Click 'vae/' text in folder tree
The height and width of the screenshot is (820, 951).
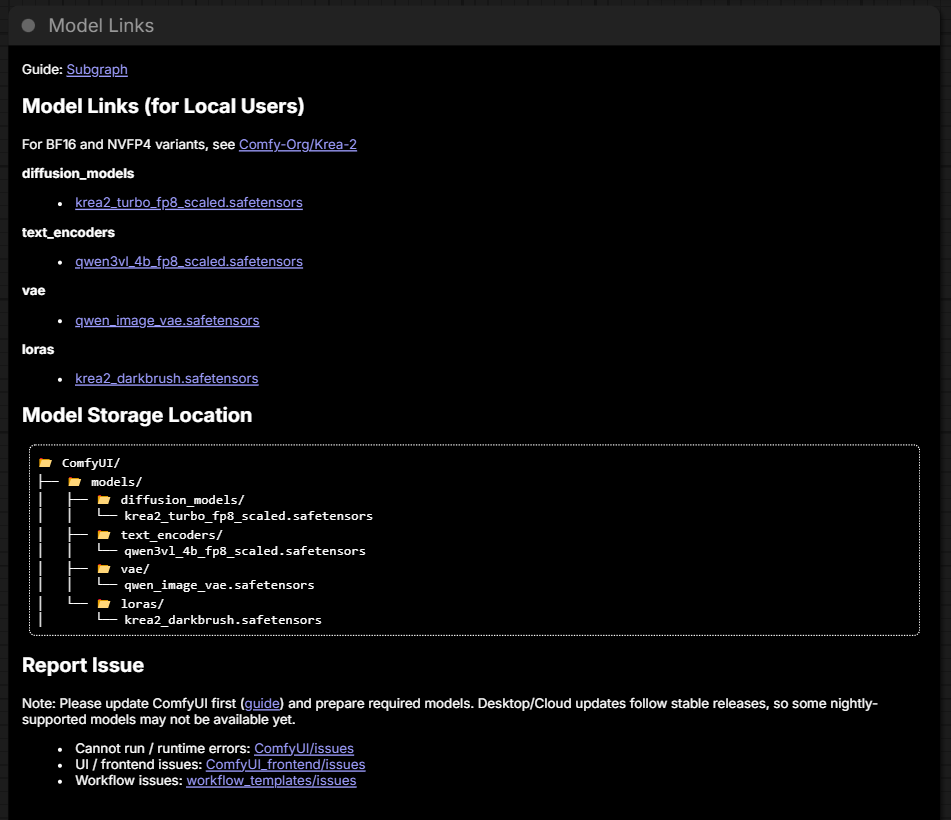[x=135, y=569]
